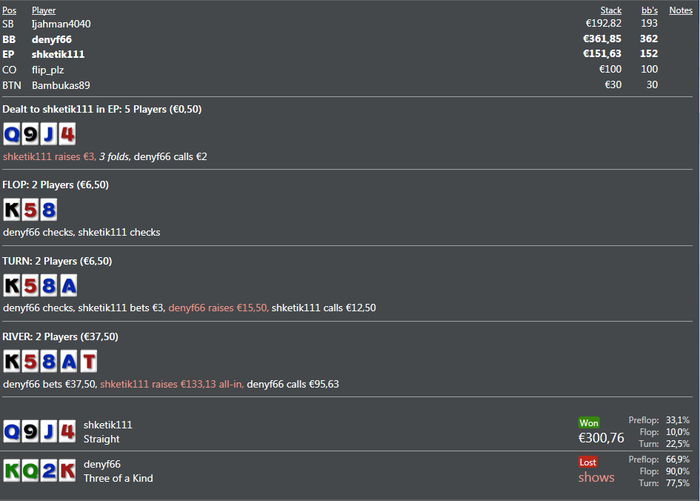Open the Notes column header
The width and height of the screenshot is (700, 501).
[x=681, y=10]
